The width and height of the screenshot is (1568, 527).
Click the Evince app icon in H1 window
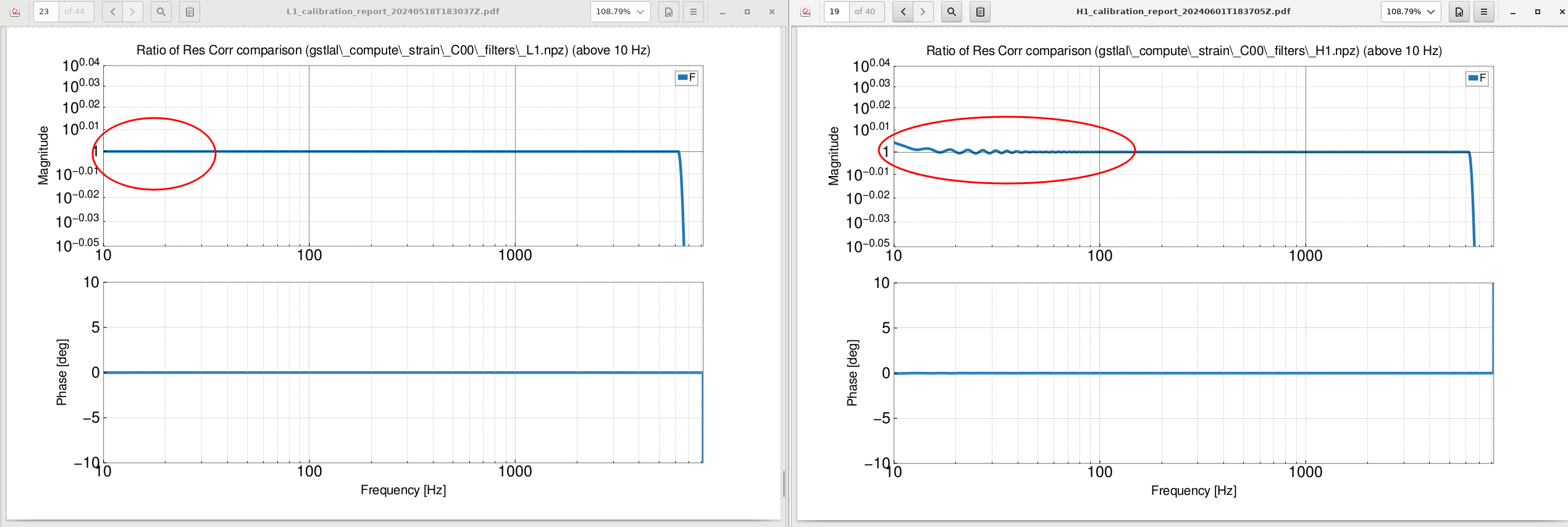point(806,12)
